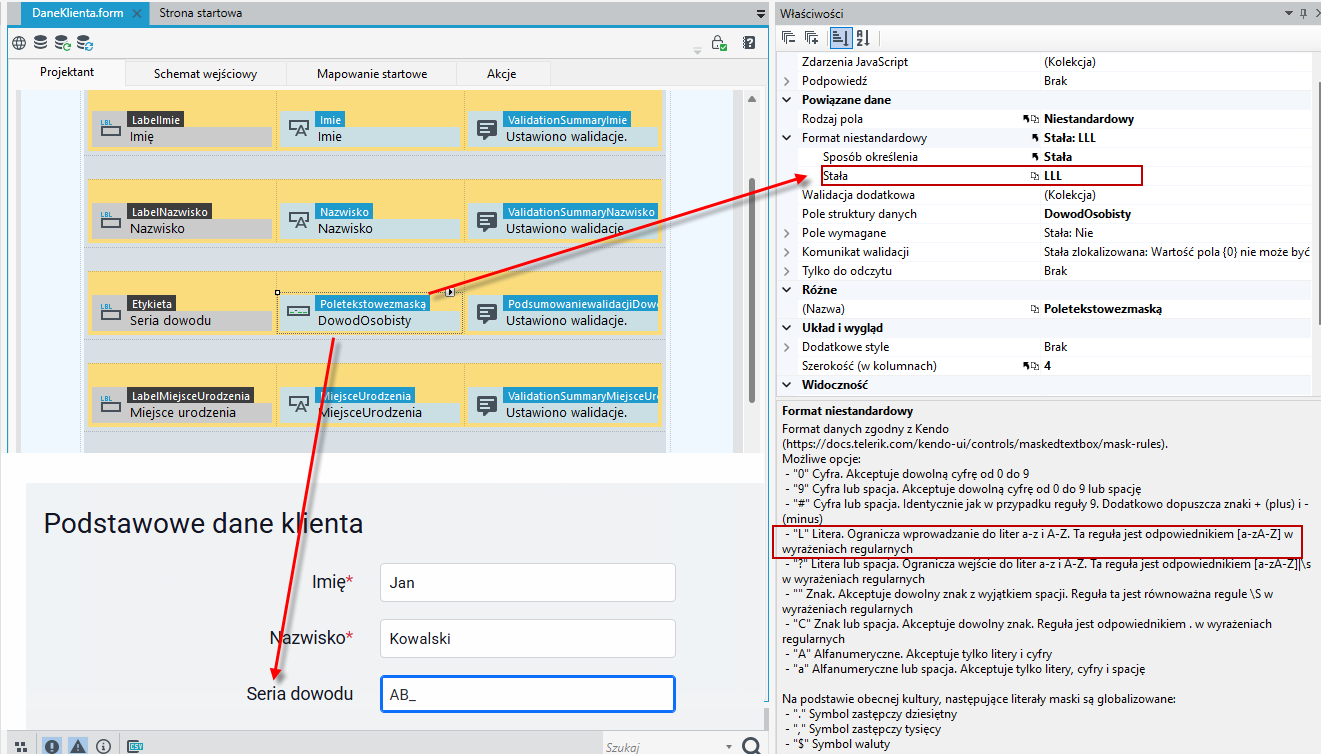Toggle warnings filter in bottom bar
Viewport: 1321px width, 754px height.
(x=78, y=745)
